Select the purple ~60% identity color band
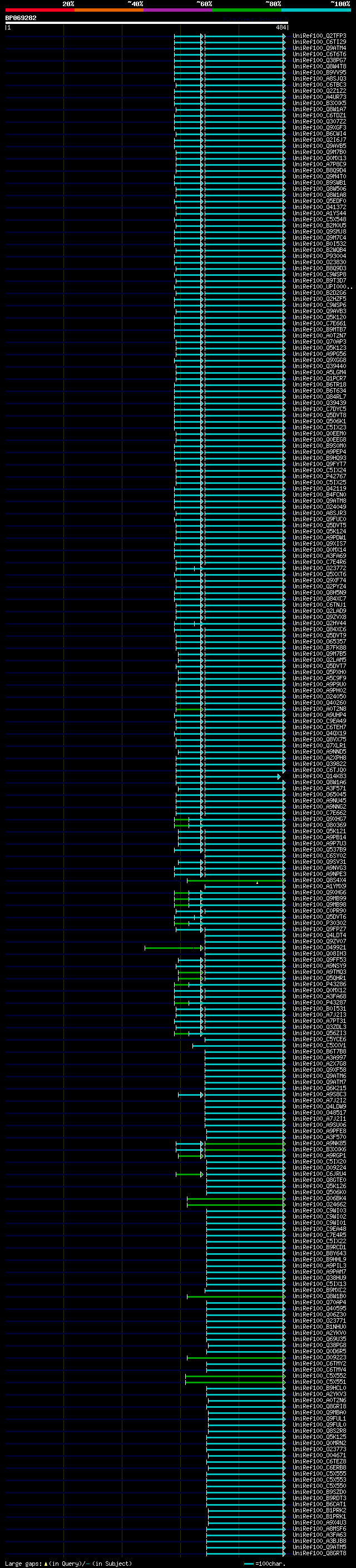This screenshot has width=356, height=1568. [x=179, y=10]
